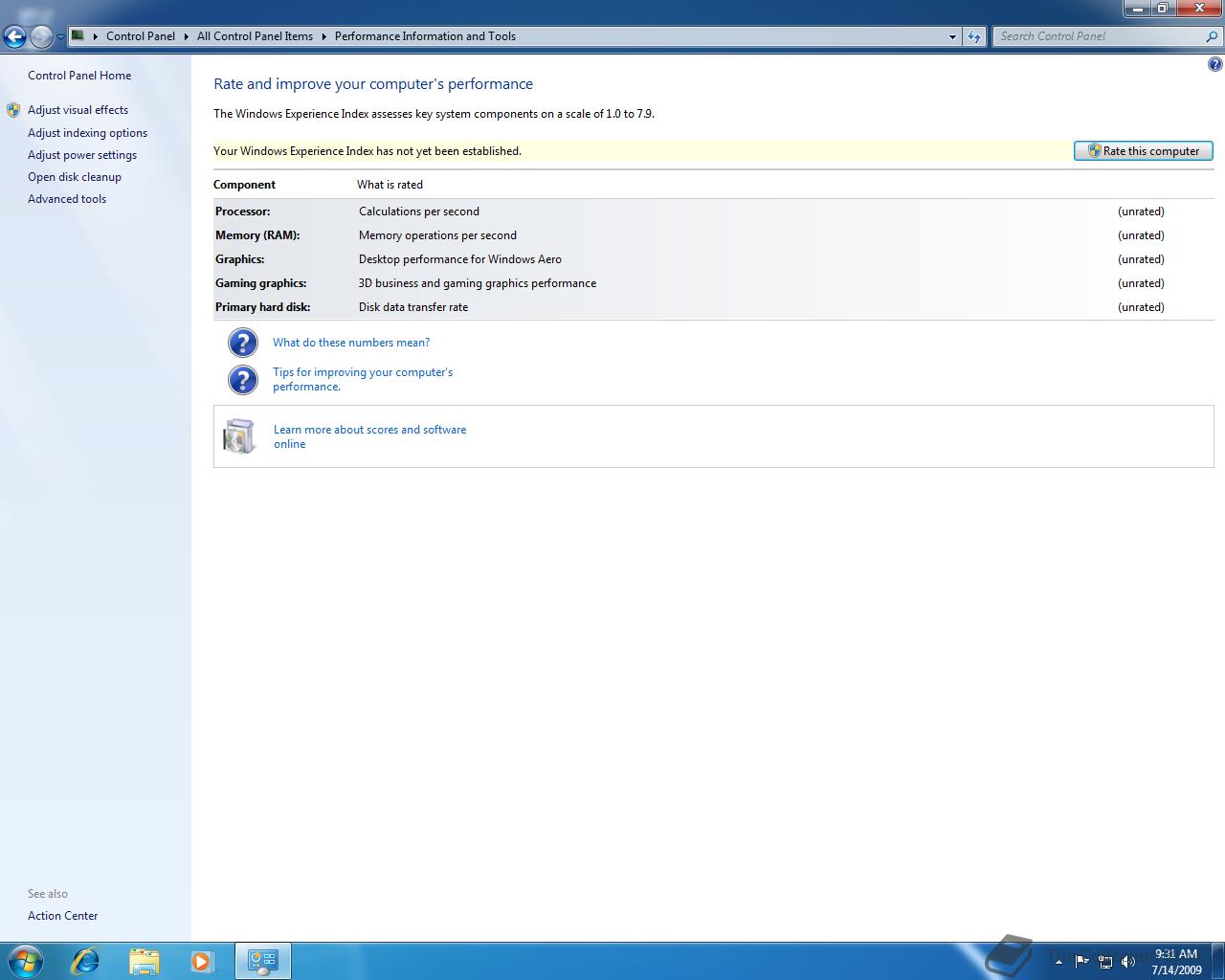1225x980 pixels.
Task: Click question icon beside 'What do these numbers mean?'
Action: click(243, 343)
